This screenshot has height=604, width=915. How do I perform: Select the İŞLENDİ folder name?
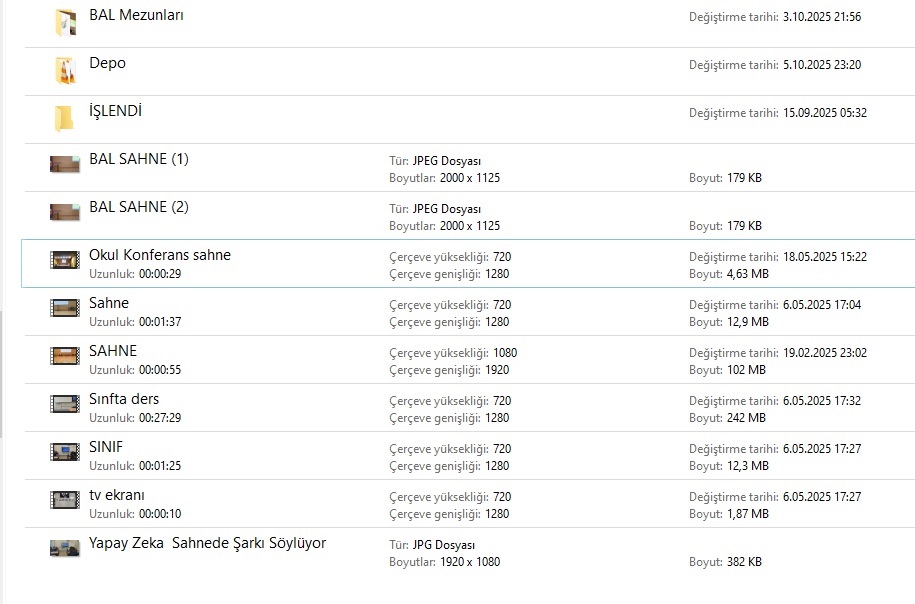point(115,111)
